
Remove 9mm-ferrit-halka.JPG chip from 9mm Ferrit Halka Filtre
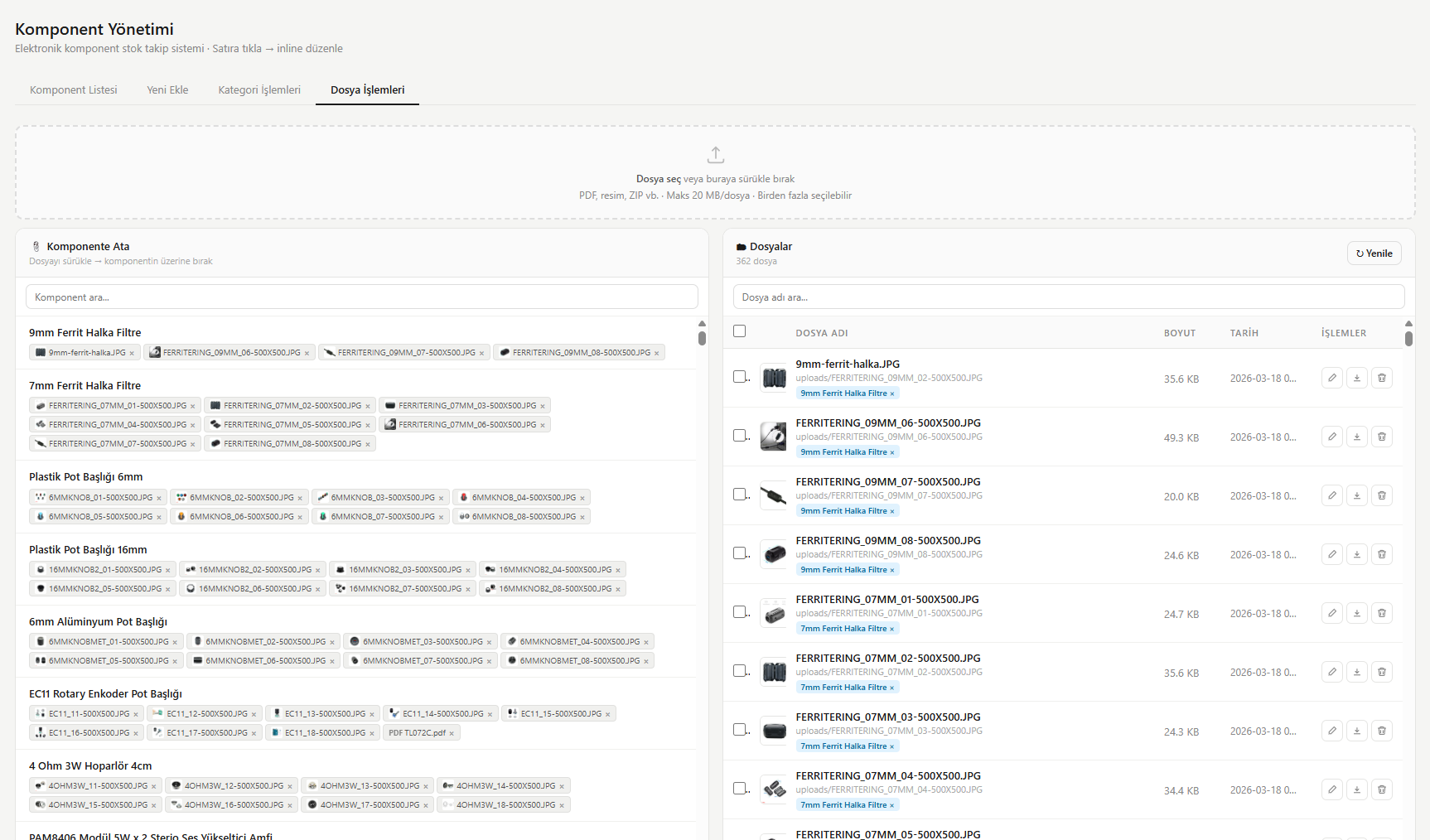click(132, 353)
